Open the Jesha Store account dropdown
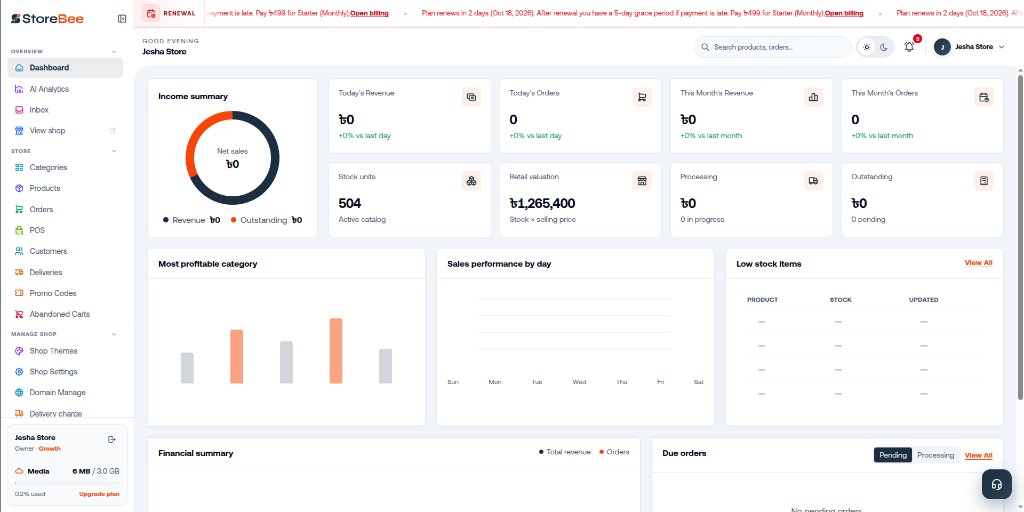Viewport: 1024px width, 512px height. pyautogui.click(x=970, y=47)
